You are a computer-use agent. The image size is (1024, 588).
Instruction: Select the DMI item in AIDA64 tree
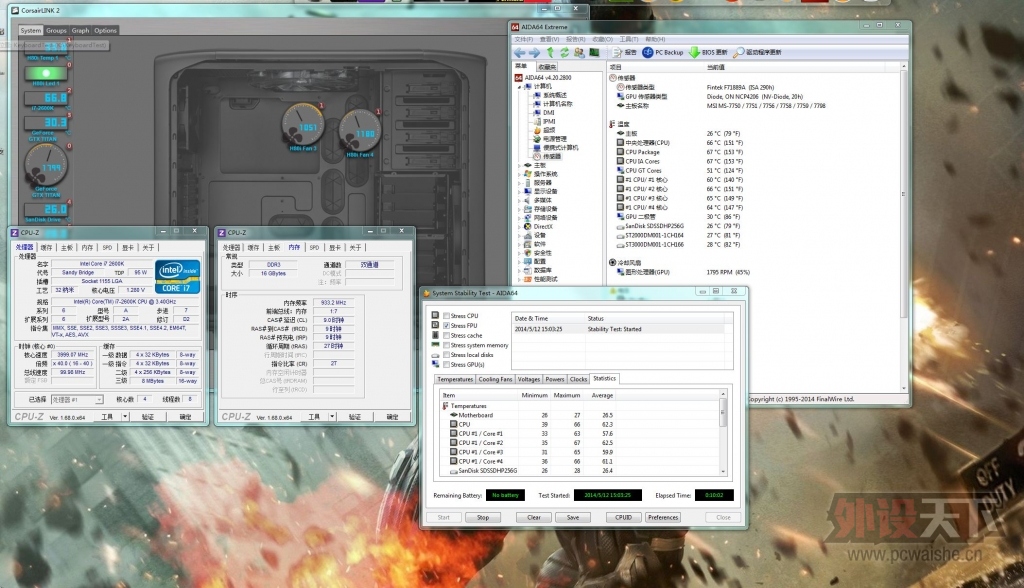548,112
